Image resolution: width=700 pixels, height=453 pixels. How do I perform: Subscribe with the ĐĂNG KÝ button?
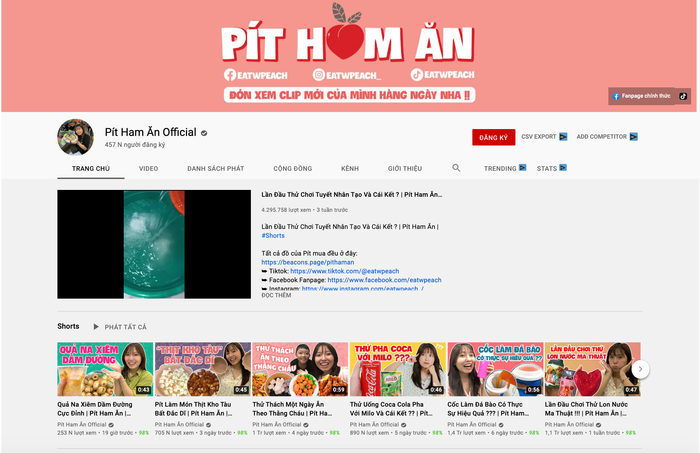point(493,137)
